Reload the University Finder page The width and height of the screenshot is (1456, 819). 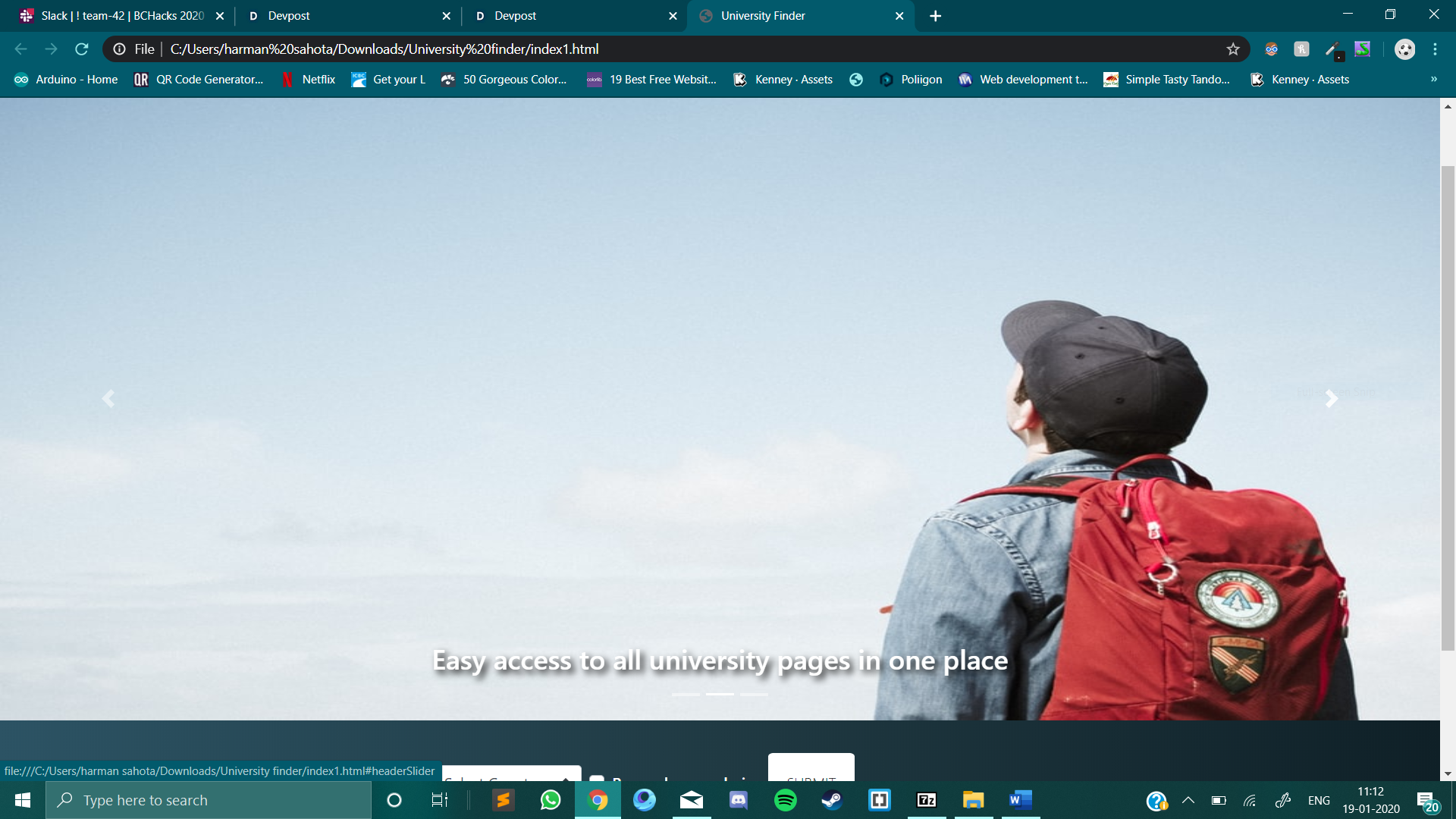82,49
